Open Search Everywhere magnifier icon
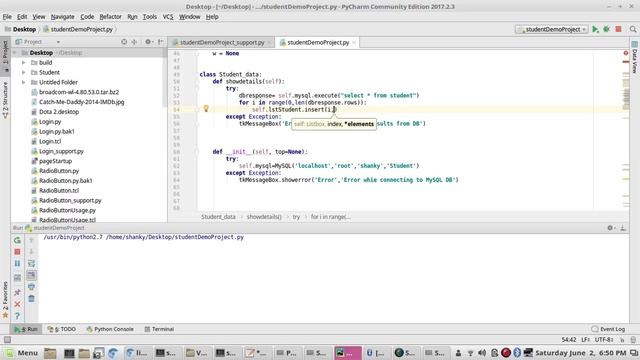640x360 pixels. tap(633, 29)
